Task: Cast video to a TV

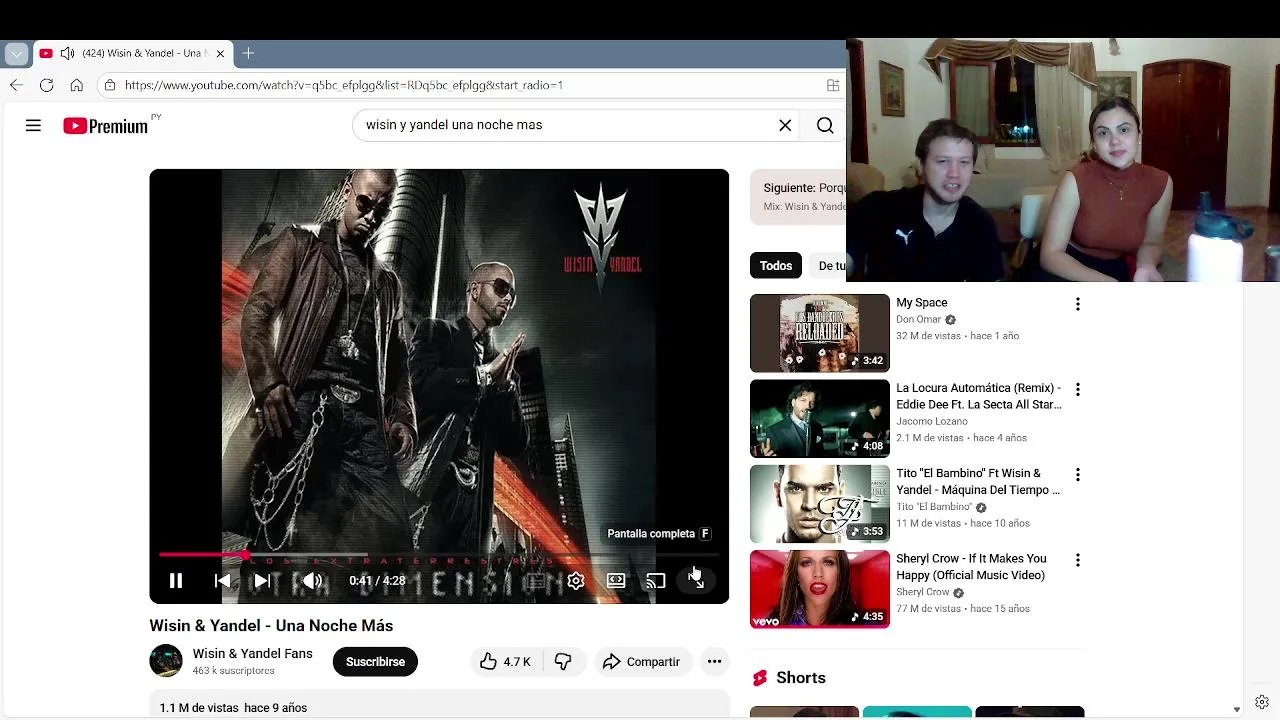Action: [656, 581]
